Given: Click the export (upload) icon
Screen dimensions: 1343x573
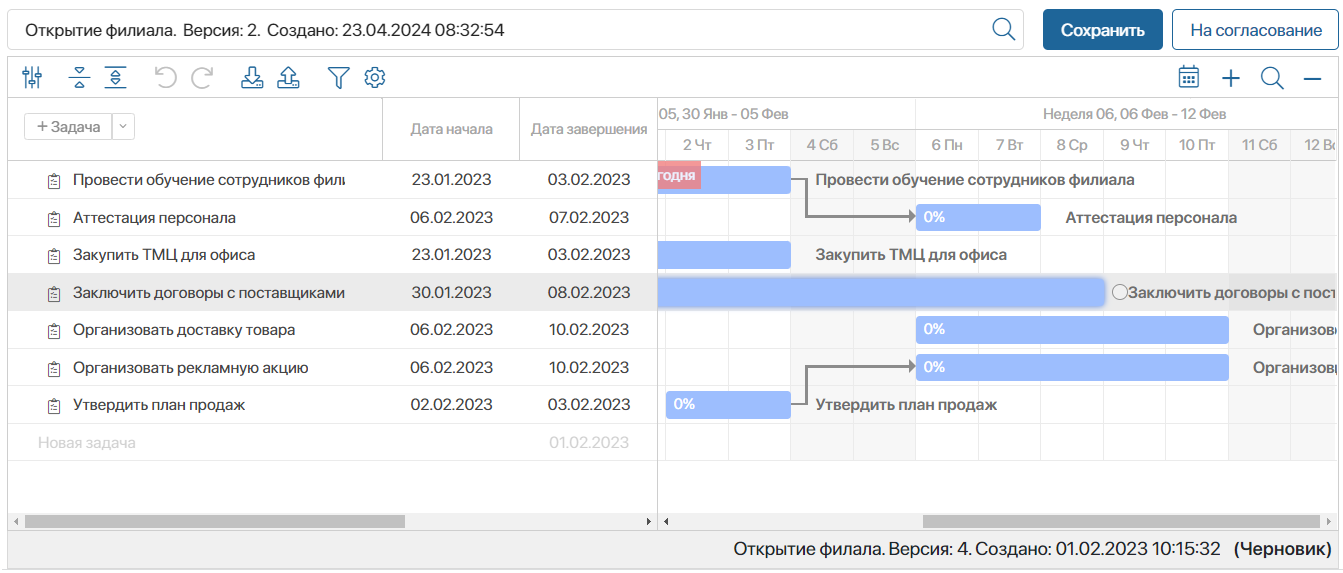Looking at the screenshot, I should coord(288,78).
